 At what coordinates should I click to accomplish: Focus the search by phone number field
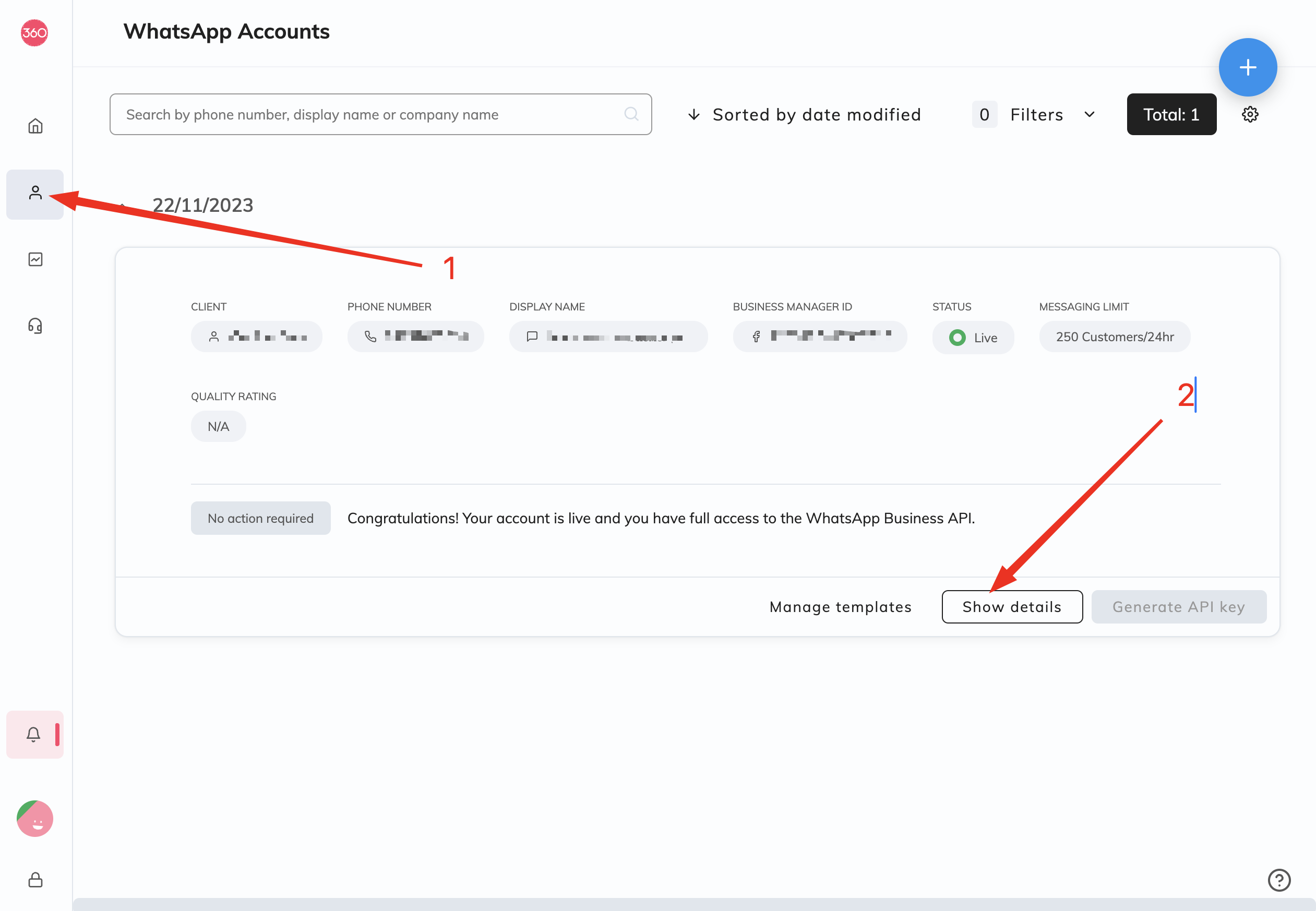(x=380, y=115)
